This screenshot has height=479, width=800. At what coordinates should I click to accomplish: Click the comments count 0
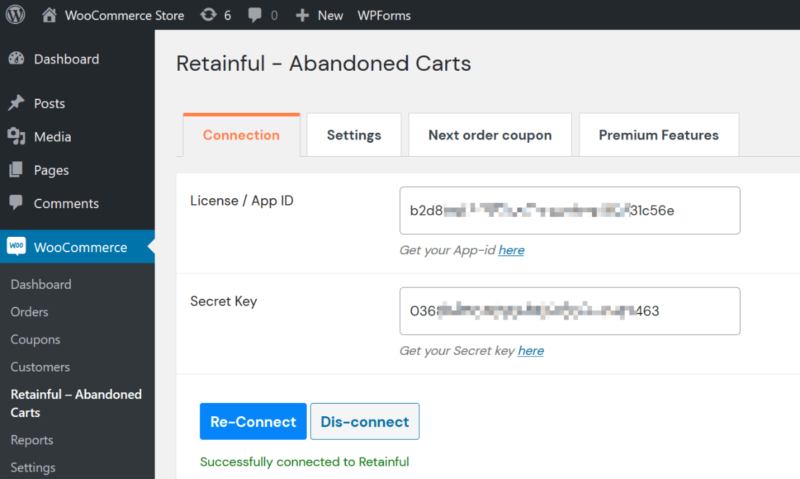(x=274, y=16)
